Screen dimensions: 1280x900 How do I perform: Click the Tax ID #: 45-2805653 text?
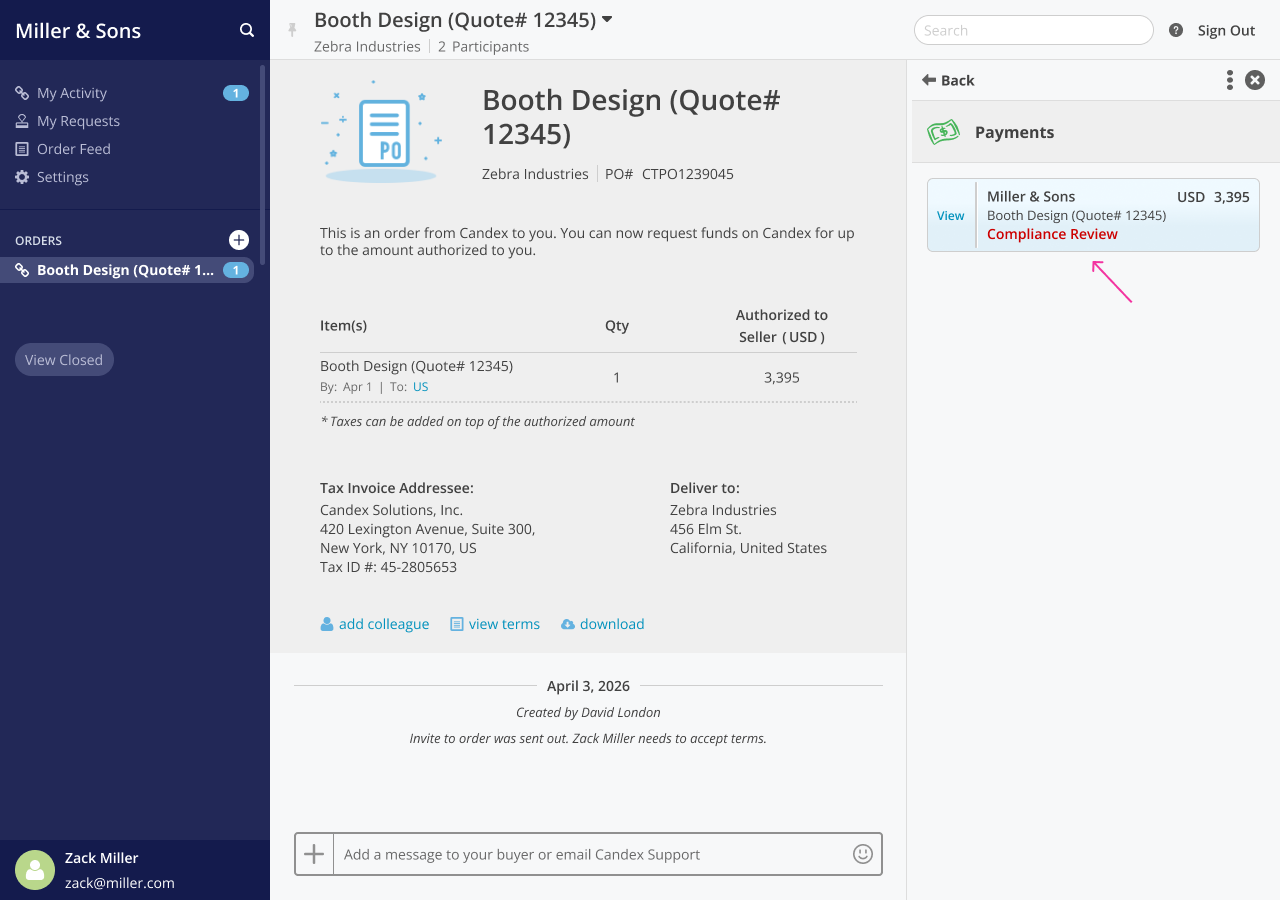(388, 567)
